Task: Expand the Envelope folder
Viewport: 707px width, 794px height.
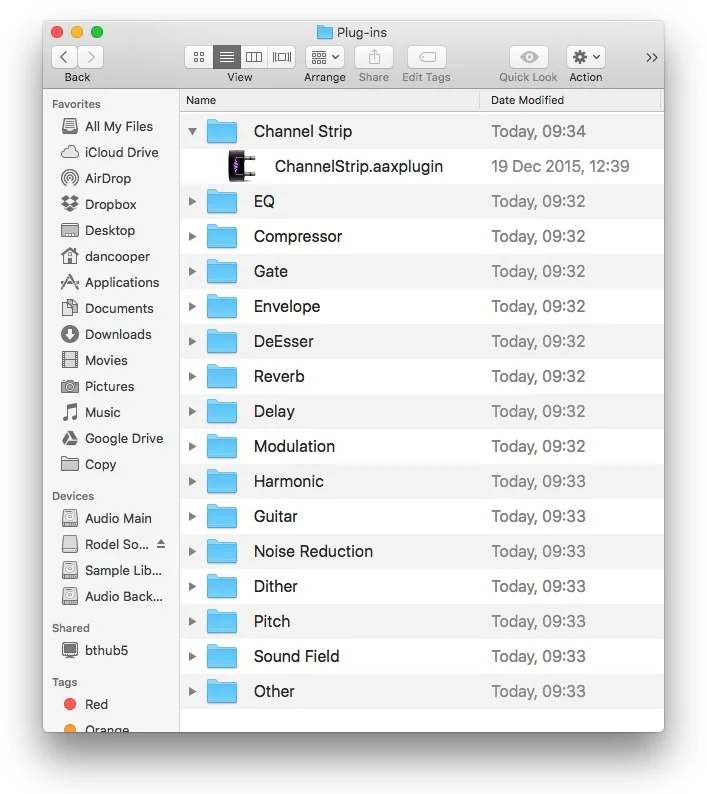Action: coord(192,306)
